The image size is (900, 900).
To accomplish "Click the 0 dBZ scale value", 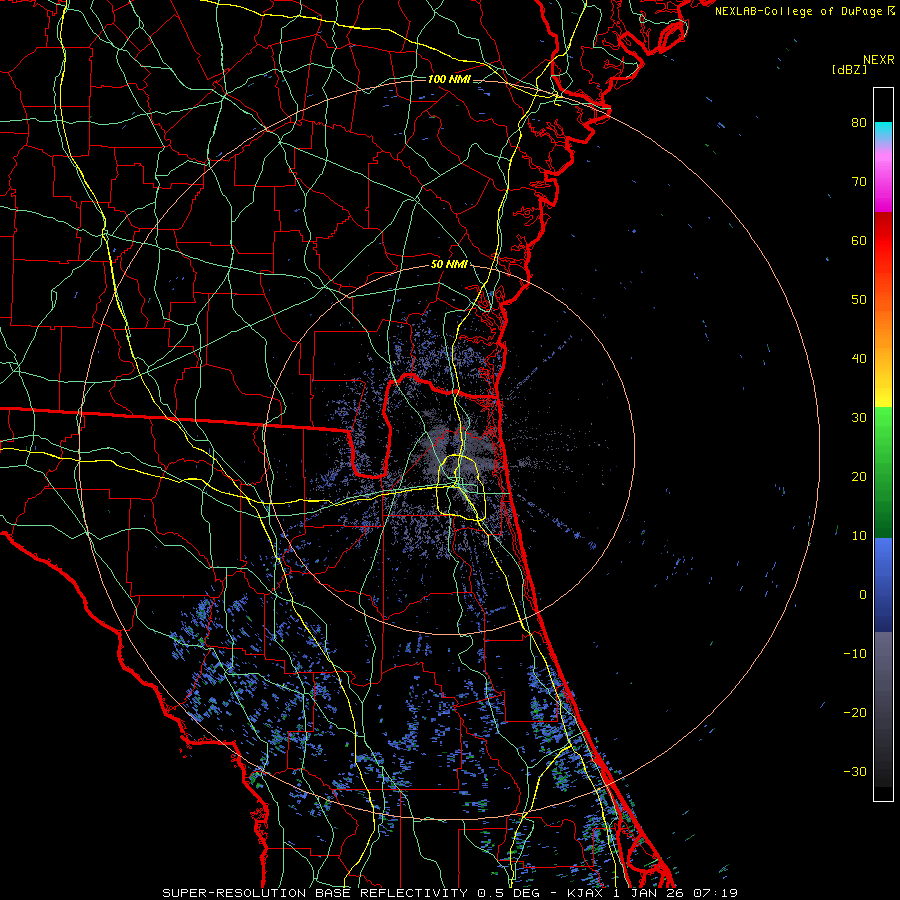I will [x=863, y=595].
